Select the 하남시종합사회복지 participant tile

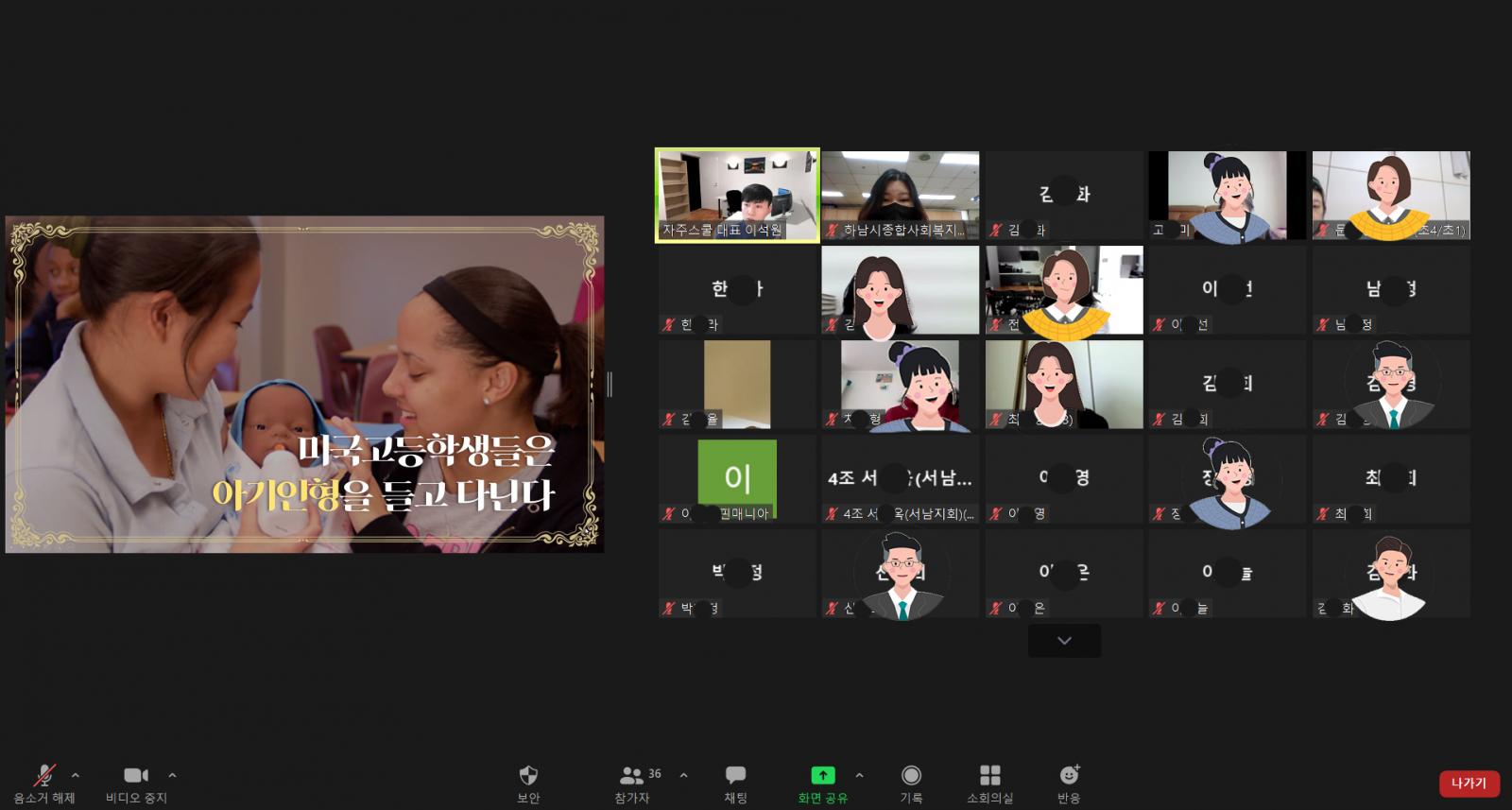click(900, 196)
